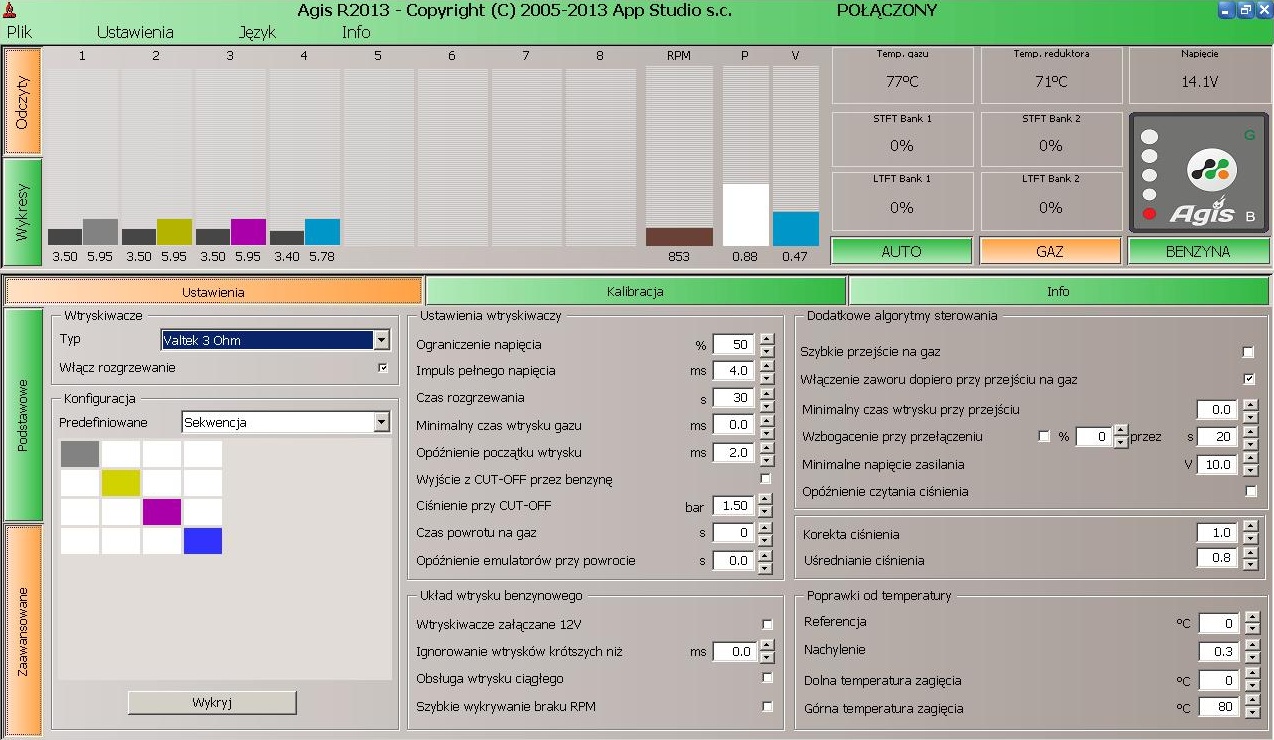This screenshot has width=1274, height=740.
Task: Decrease Uśrednianie ciśnienia stepper
Action: [1250, 565]
